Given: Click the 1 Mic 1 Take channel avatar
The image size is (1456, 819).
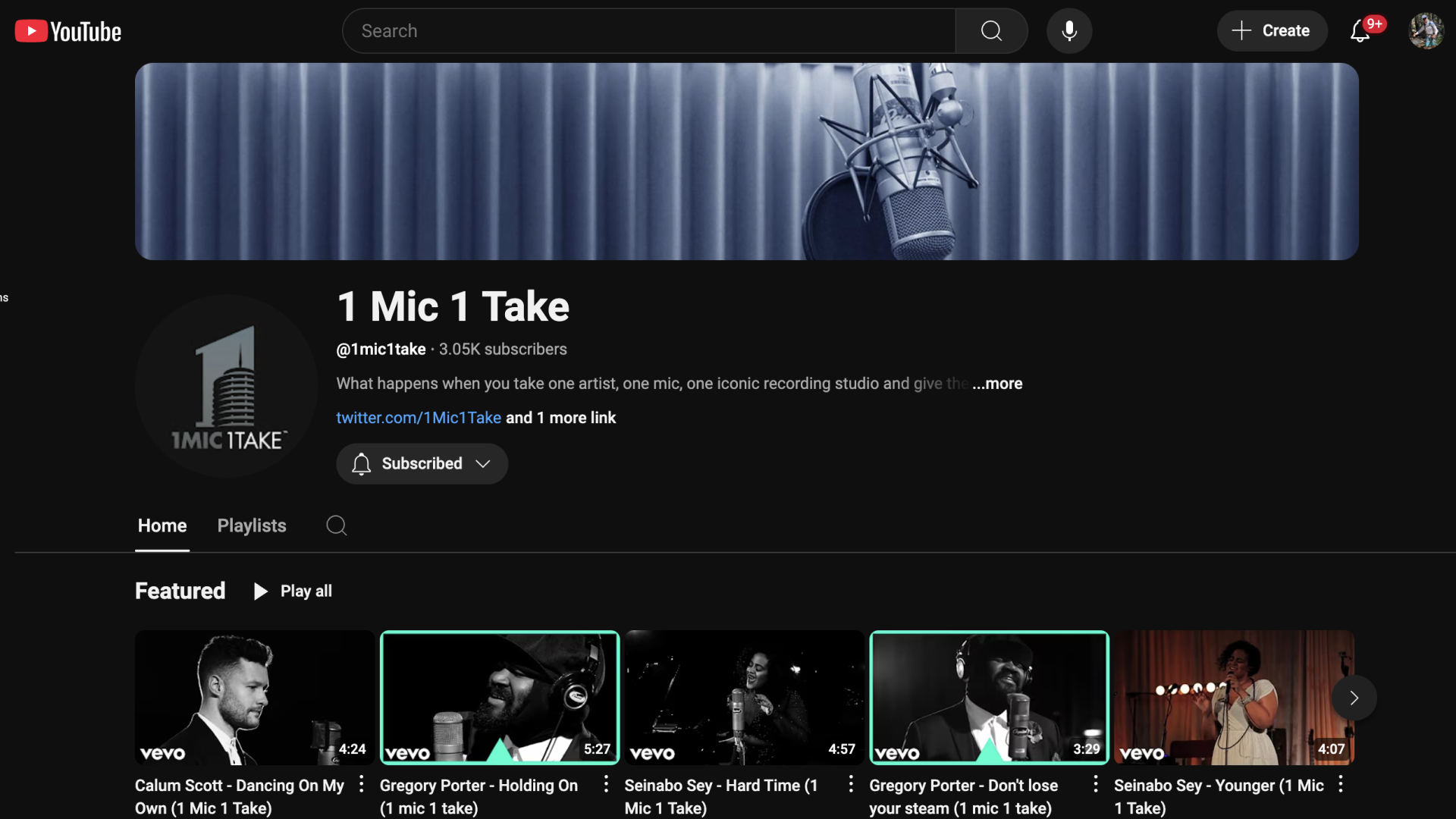Looking at the screenshot, I should 226,386.
